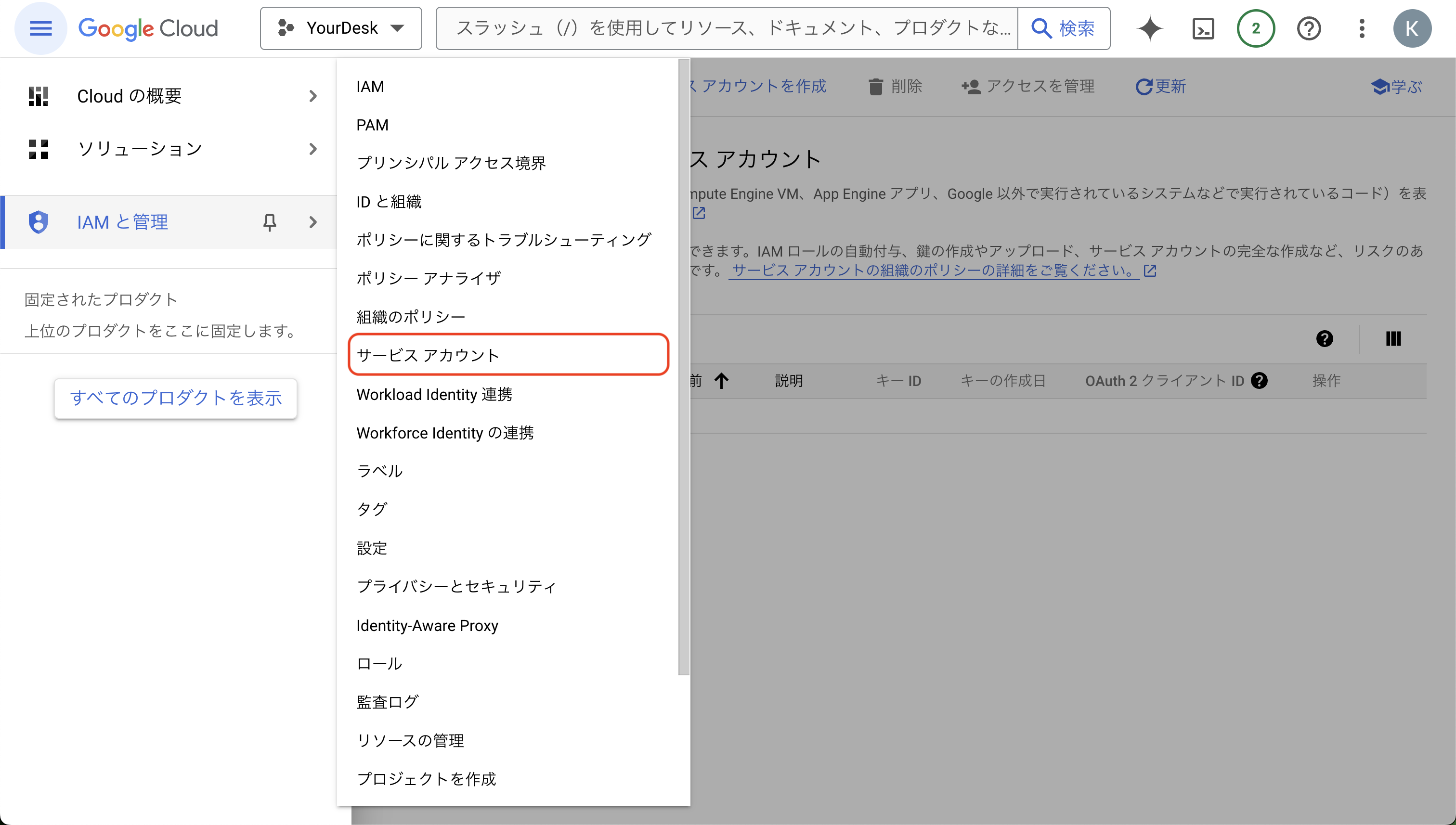The image size is (1456, 825).
Task: Click the ソリューション navigation item
Action: pyautogui.click(x=169, y=149)
